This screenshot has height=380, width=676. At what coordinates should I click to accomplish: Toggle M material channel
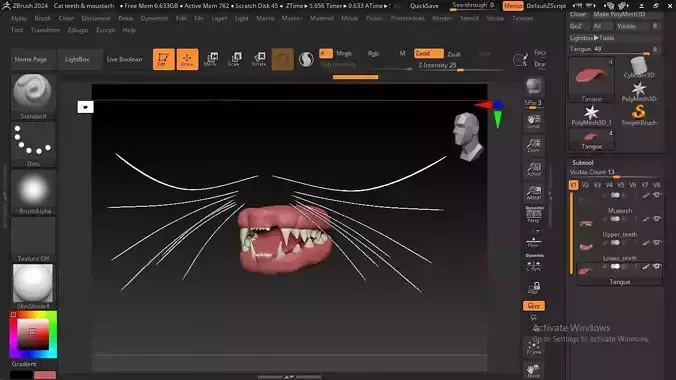click(x=402, y=53)
